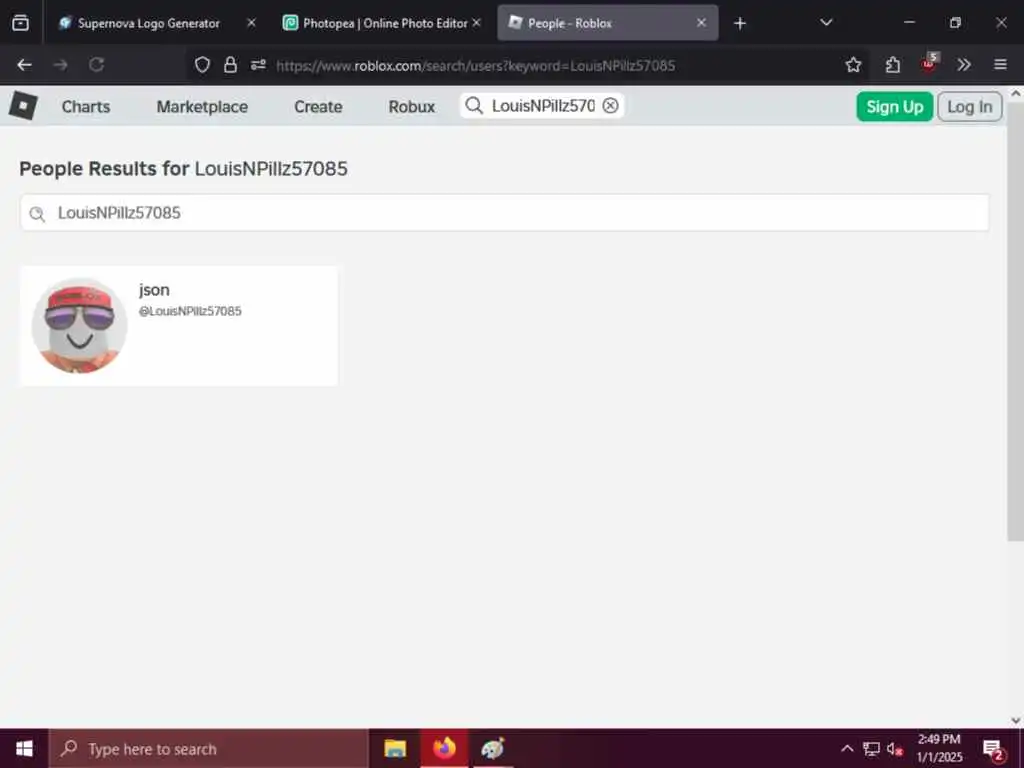Open the json user display name
This screenshot has width=1024, height=768.
tap(154, 290)
